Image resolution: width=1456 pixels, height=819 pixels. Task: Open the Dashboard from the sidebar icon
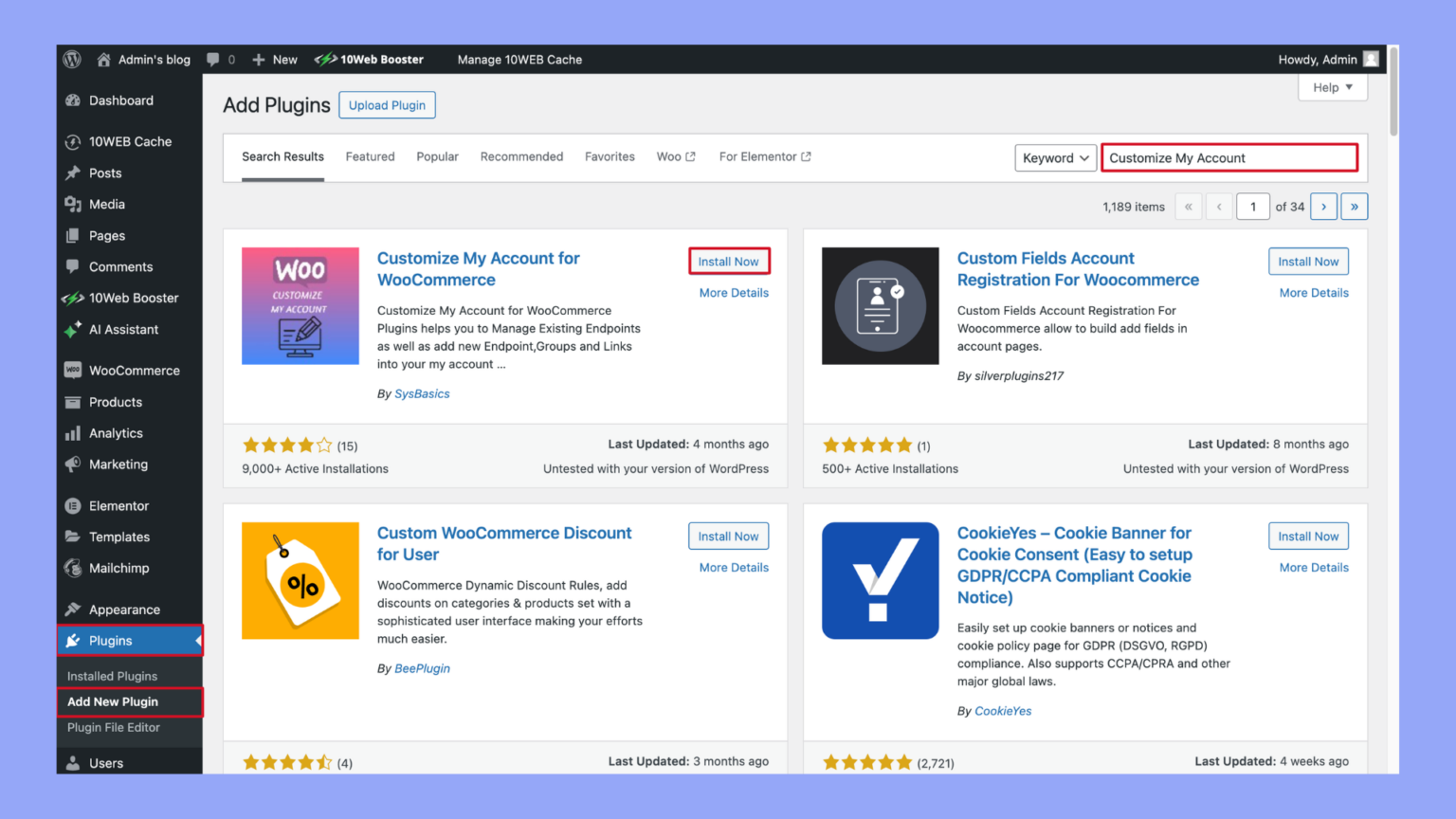point(74,100)
